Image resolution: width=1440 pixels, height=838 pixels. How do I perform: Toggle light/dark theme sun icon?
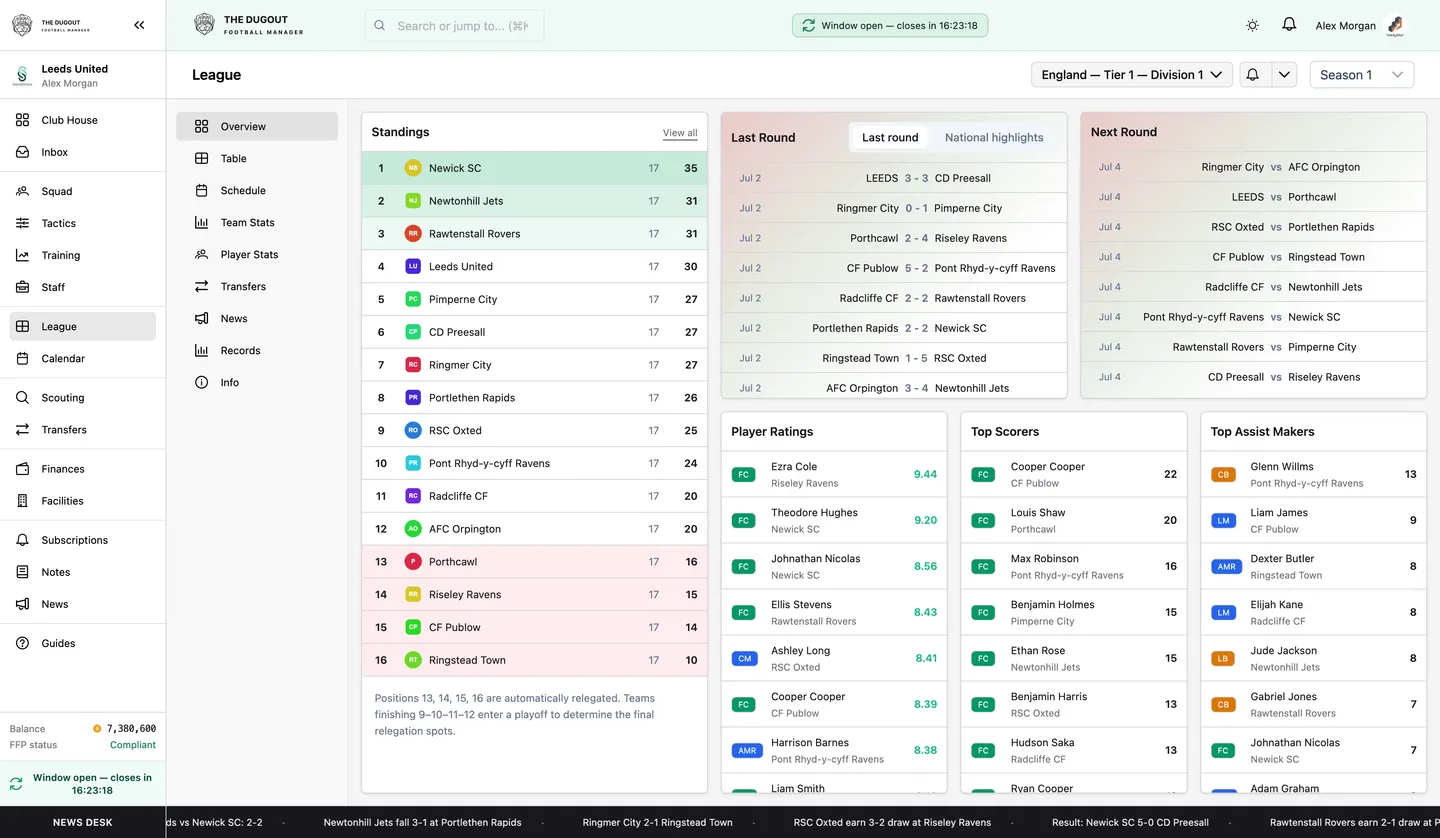tap(1252, 25)
